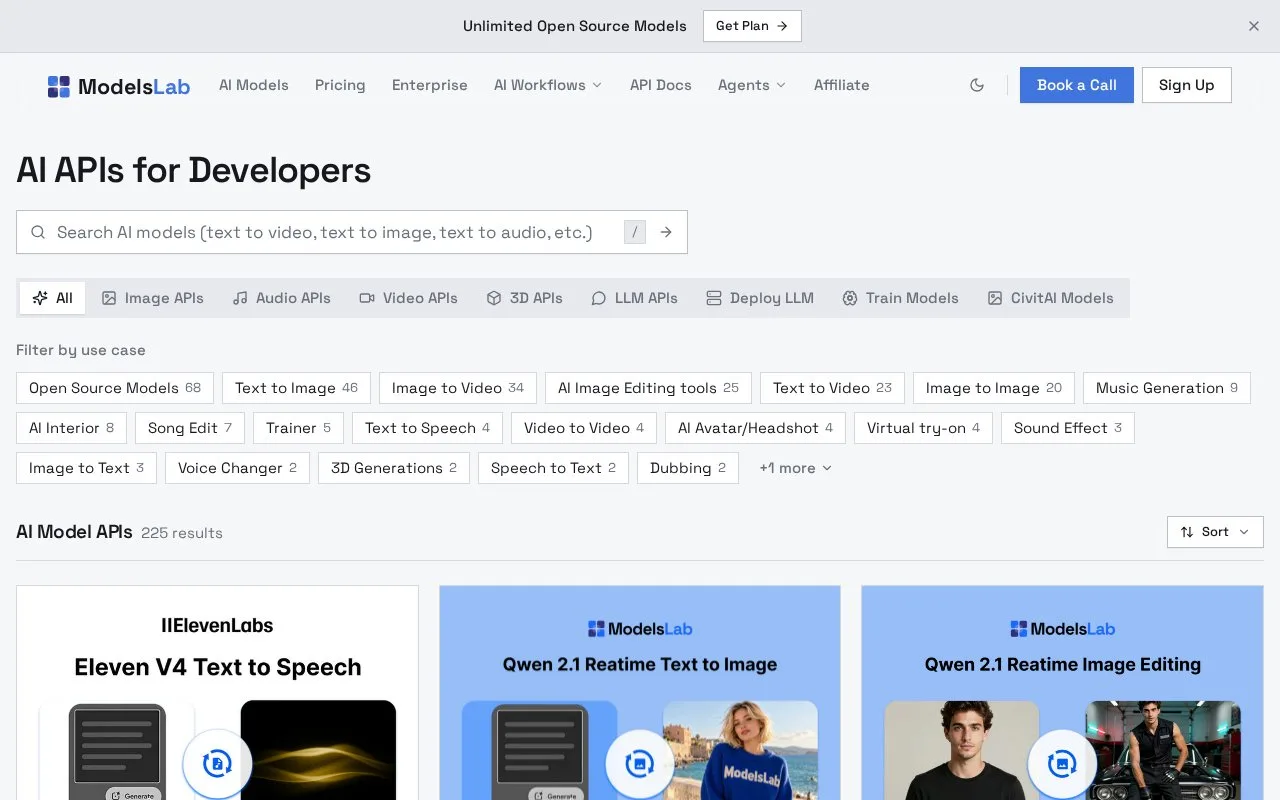This screenshot has width=1280, height=800.
Task: Open the Qwen 2.1 Reatime Text to Image card
Action: [x=640, y=692]
